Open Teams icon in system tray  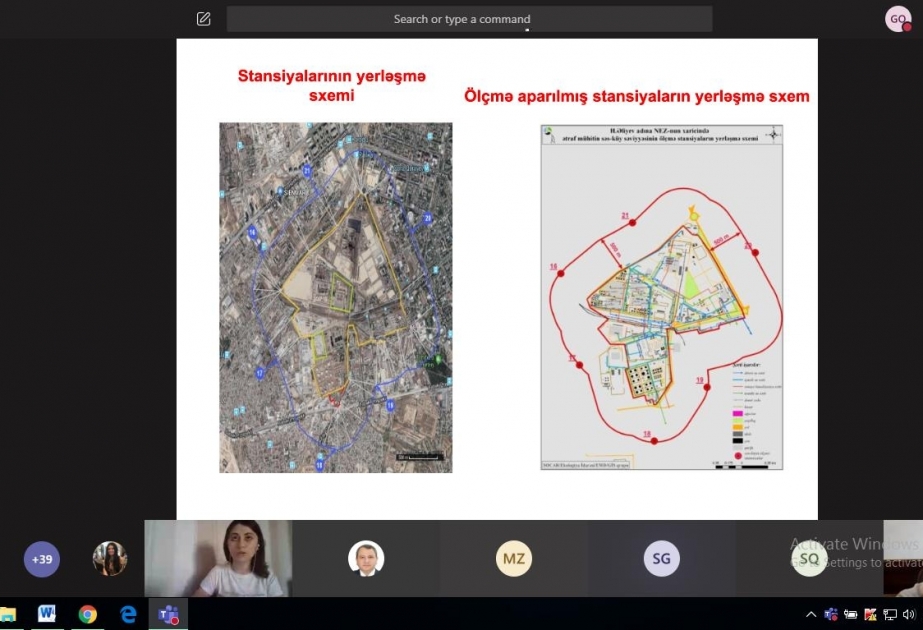(x=831, y=615)
